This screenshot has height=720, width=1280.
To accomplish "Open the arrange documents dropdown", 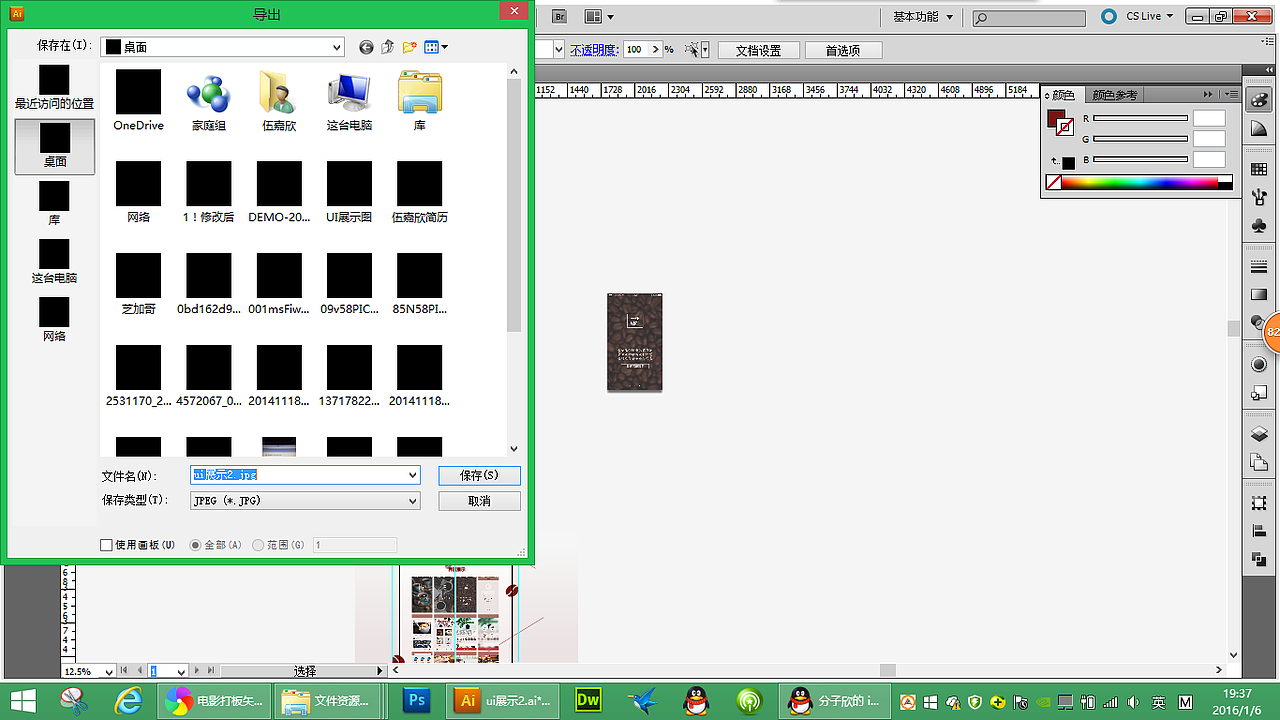I will [x=598, y=16].
